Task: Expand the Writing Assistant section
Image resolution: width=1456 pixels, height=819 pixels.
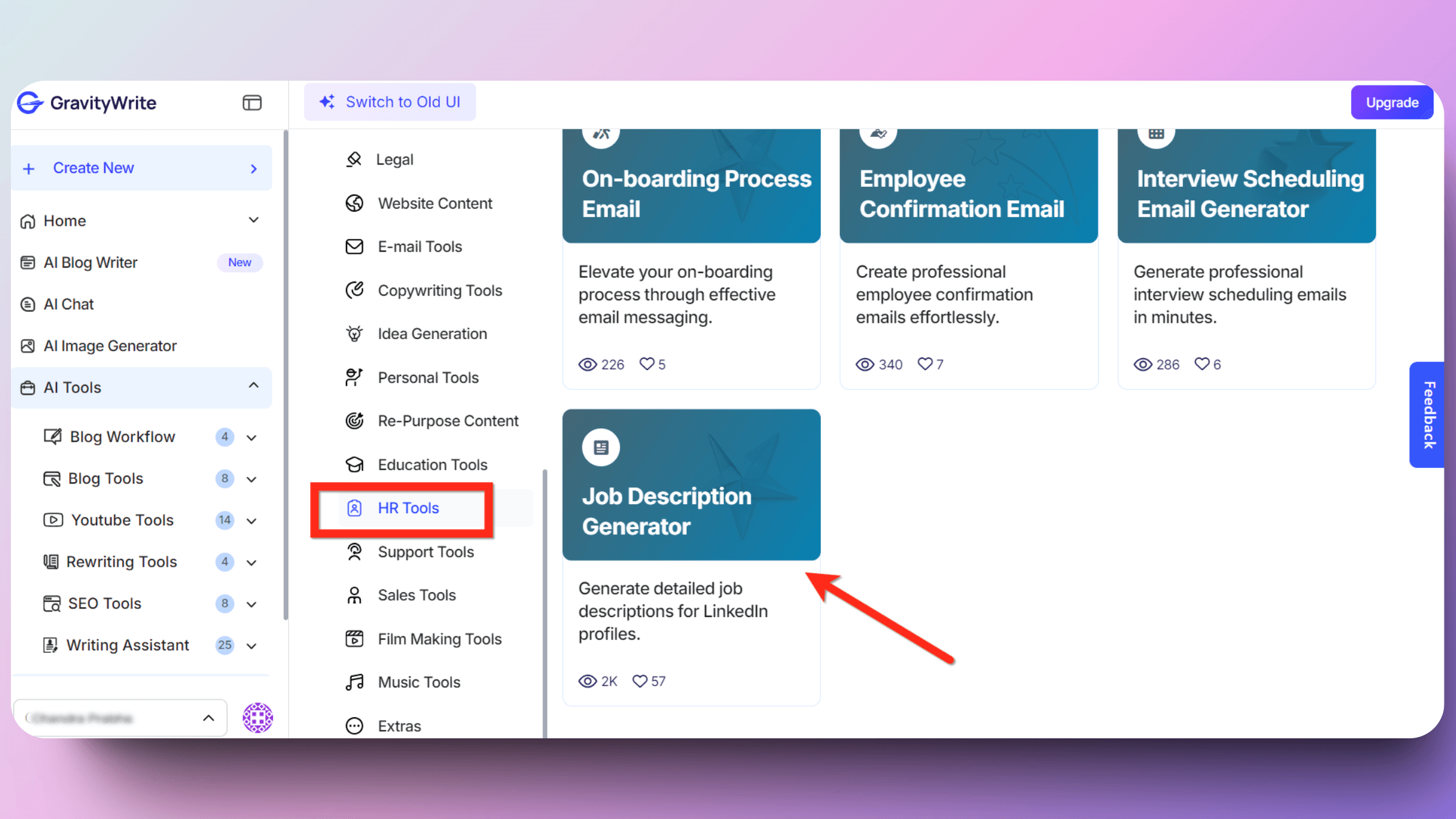Action: [252, 645]
